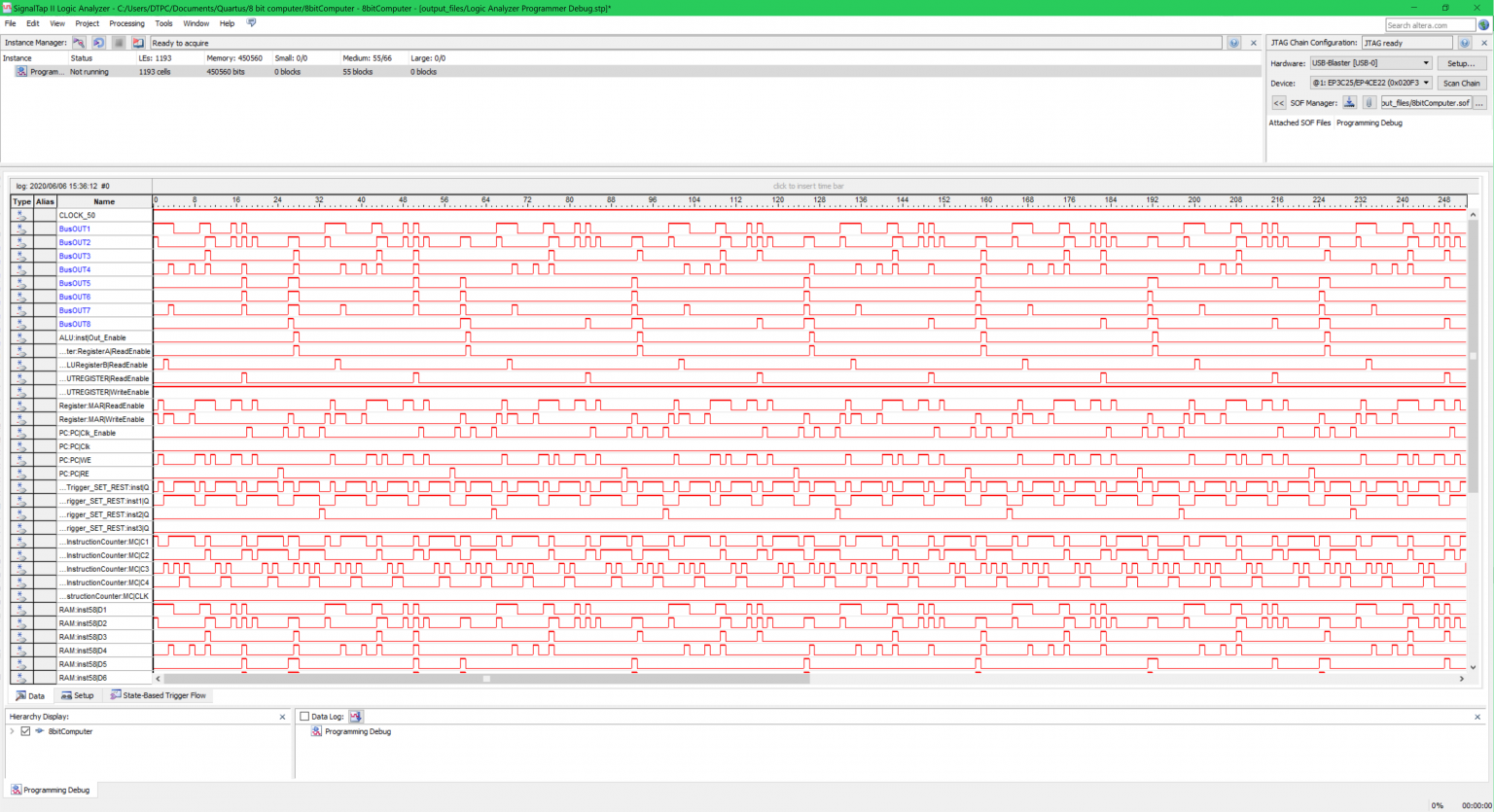The image size is (1494, 812).
Task: Click the help icon next to Ready to acquire
Action: click(x=1233, y=42)
